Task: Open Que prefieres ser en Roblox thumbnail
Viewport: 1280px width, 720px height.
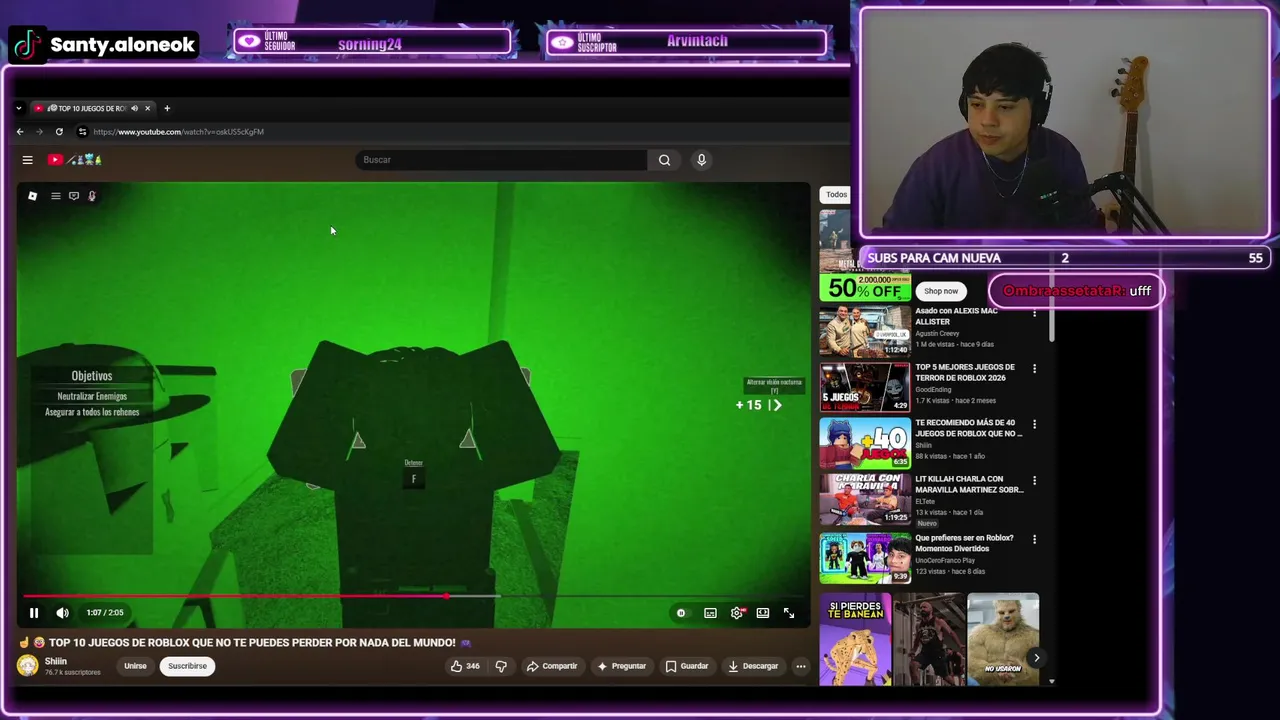Action: point(865,557)
